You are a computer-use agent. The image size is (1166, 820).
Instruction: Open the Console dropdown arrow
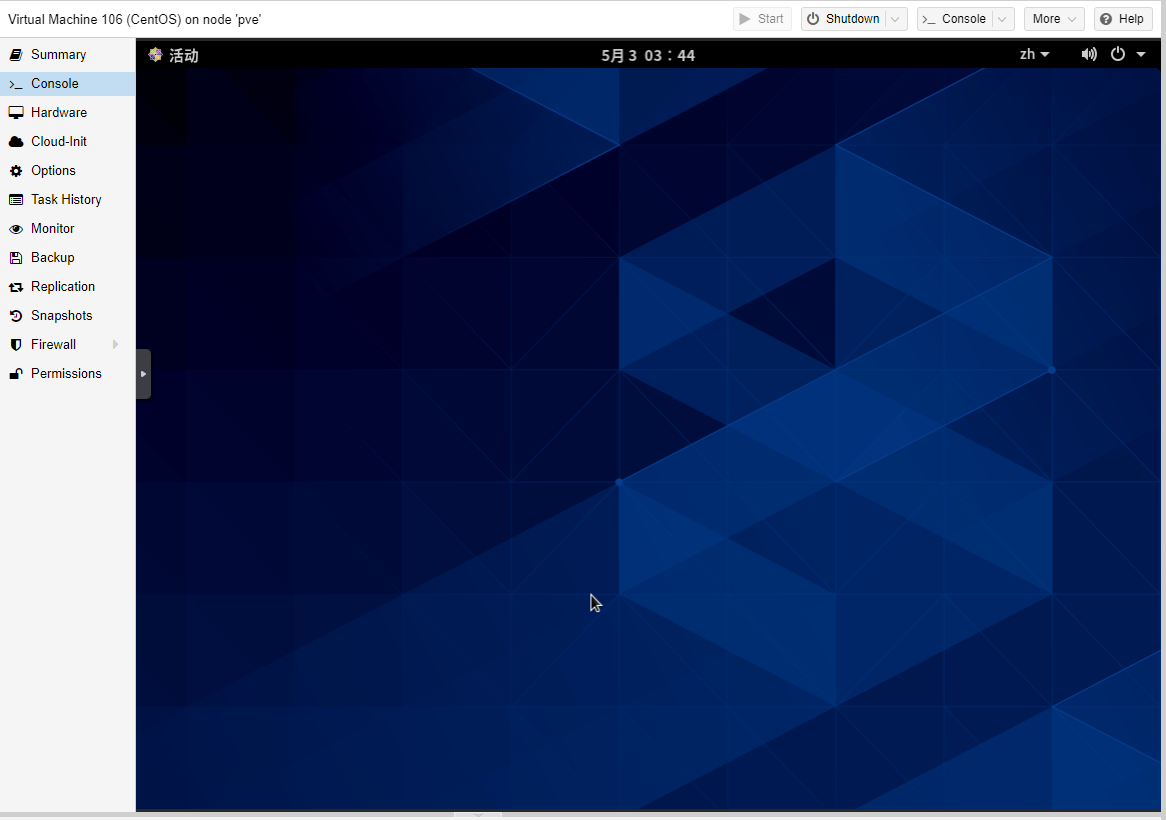(1003, 19)
